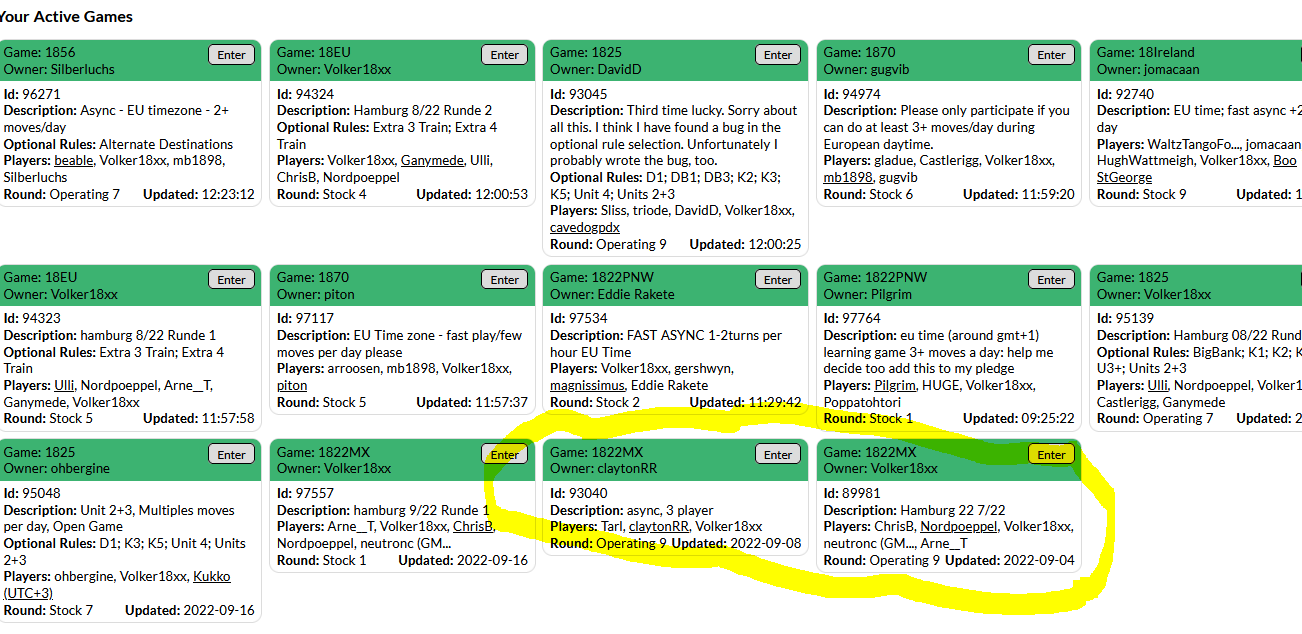This screenshot has height=634, width=1302.
Task: Enter the 1822PNW game owned by Pilgrim
Action: pos(1051,280)
